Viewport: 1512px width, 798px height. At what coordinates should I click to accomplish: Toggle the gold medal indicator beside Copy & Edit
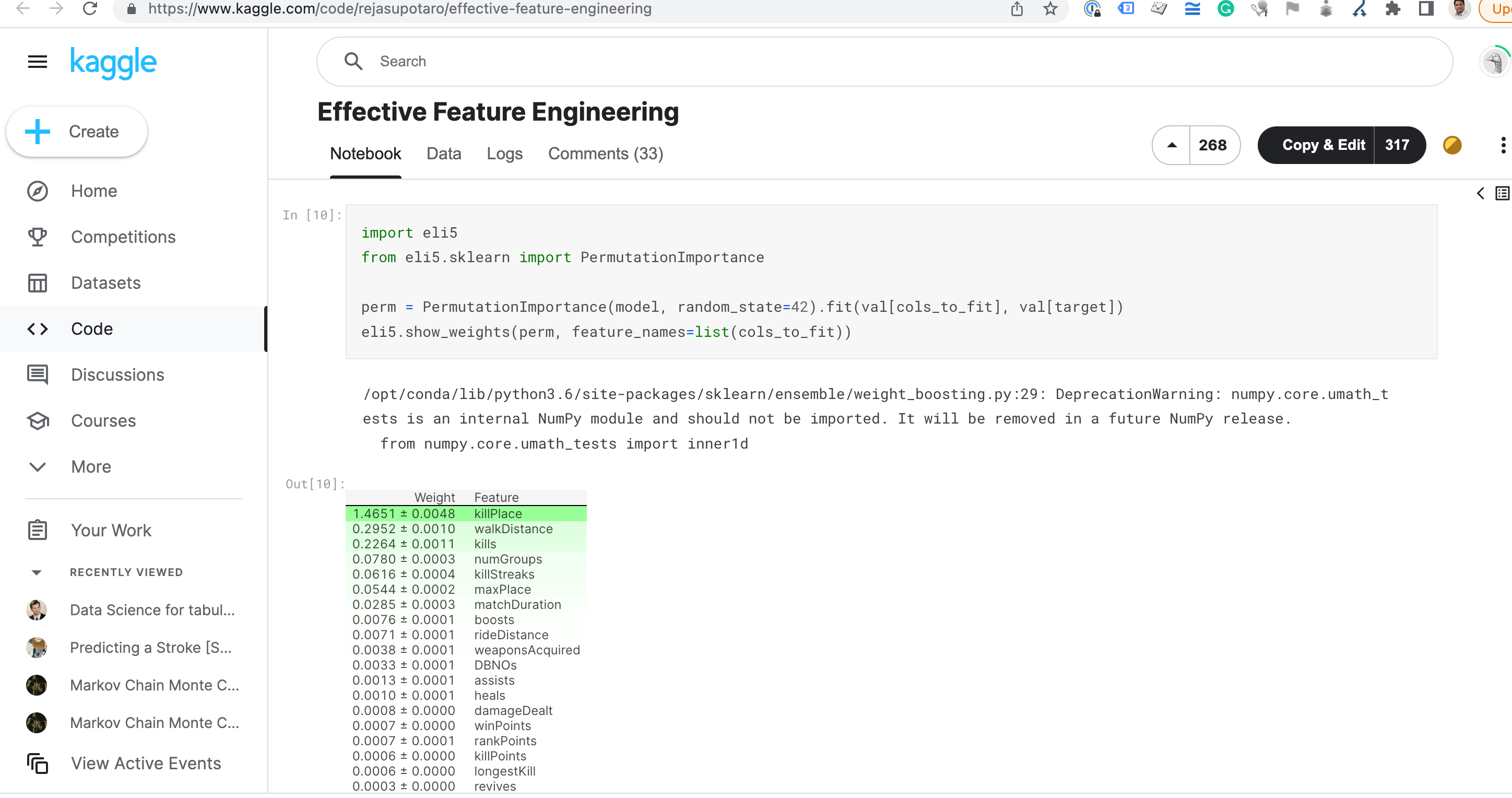(x=1451, y=145)
